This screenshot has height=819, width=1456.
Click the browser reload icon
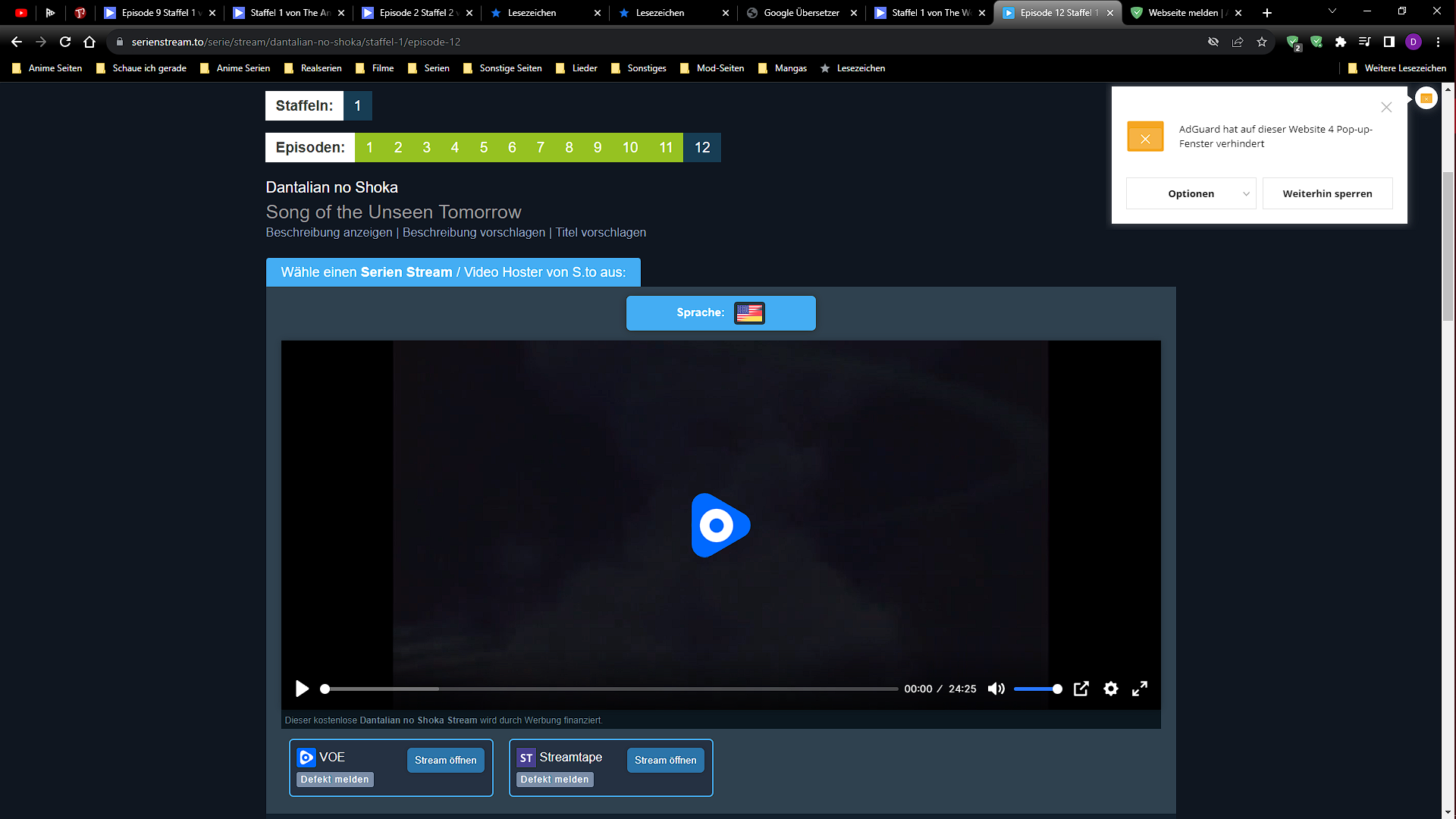[x=65, y=42]
